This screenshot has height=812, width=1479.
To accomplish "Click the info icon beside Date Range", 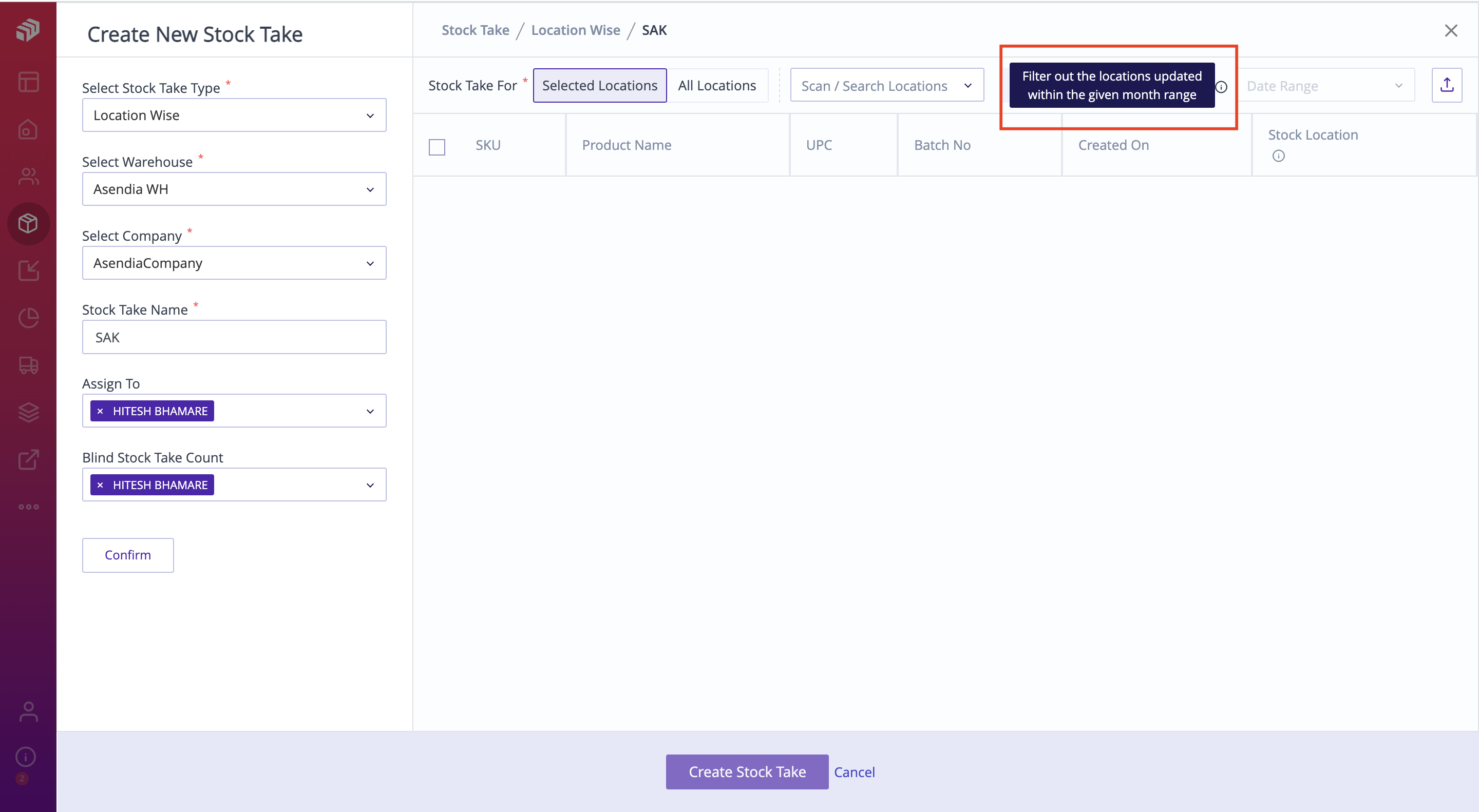I will click(x=1221, y=87).
